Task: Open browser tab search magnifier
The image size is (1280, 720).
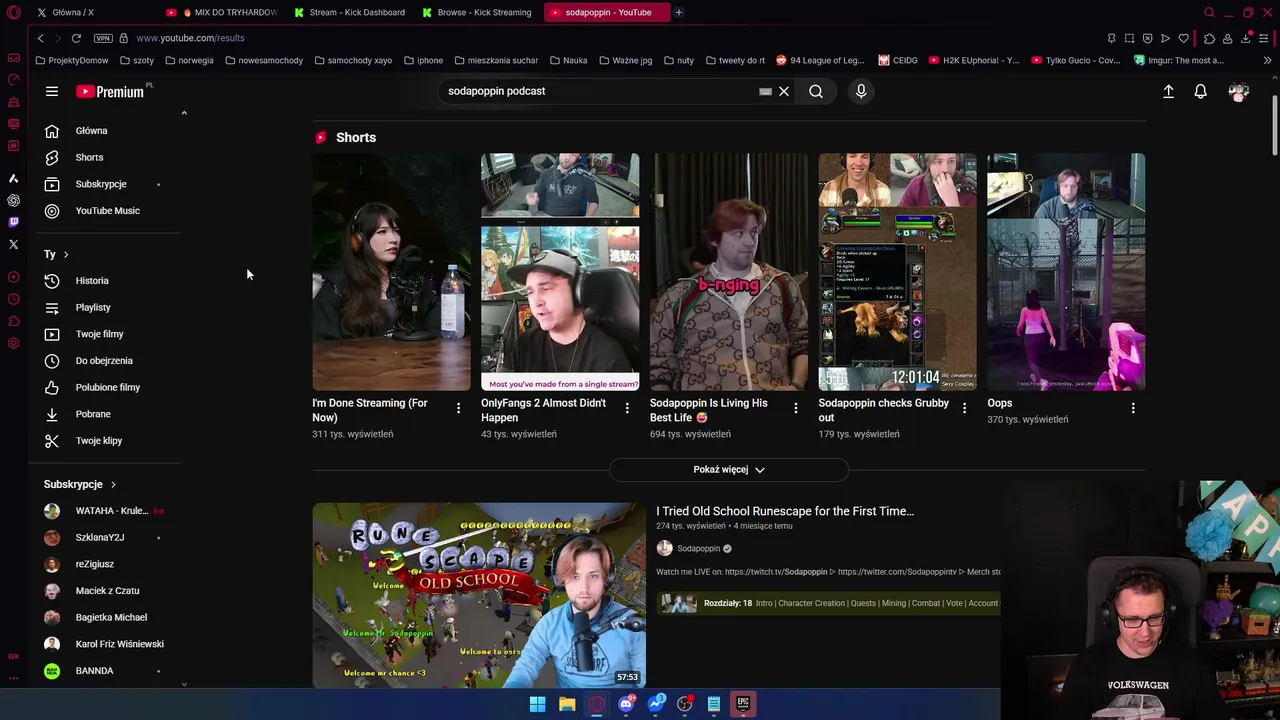Action: pos(1209,12)
